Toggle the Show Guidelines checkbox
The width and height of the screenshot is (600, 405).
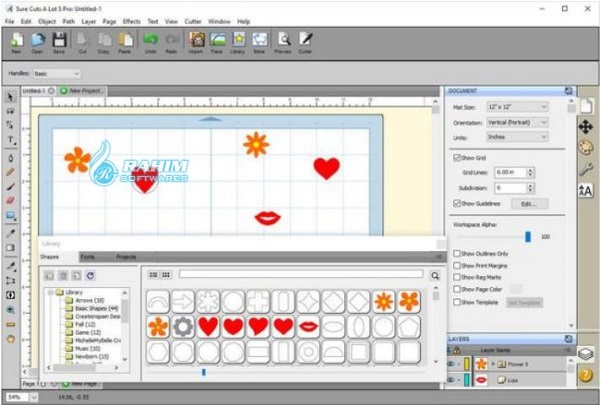click(457, 203)
